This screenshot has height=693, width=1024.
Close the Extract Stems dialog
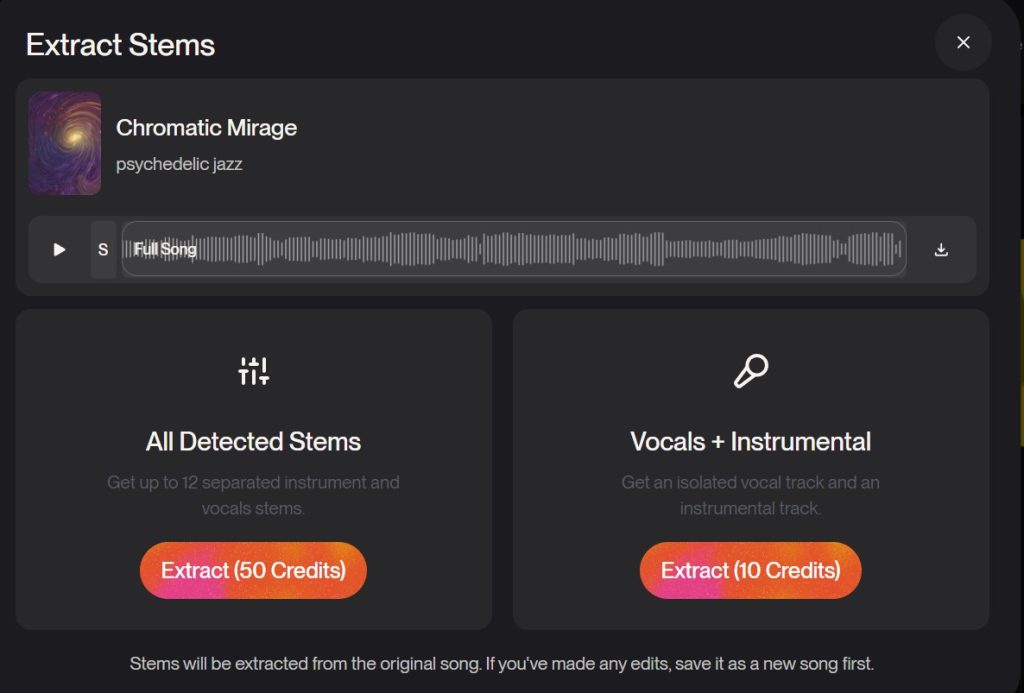(963, 42)
